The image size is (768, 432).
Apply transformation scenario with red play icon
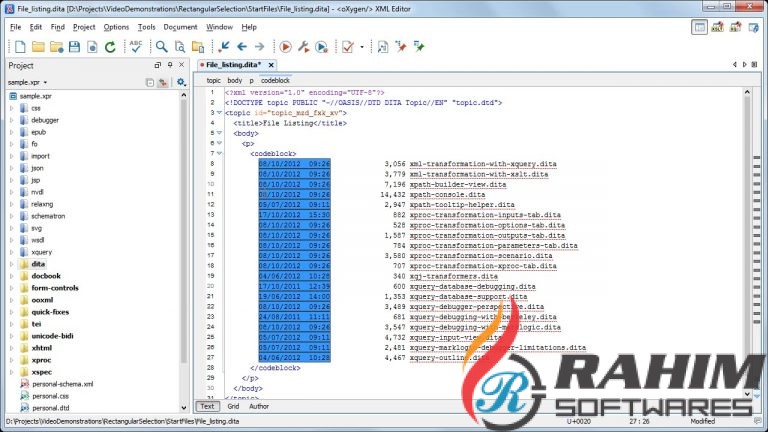point(286,47)
